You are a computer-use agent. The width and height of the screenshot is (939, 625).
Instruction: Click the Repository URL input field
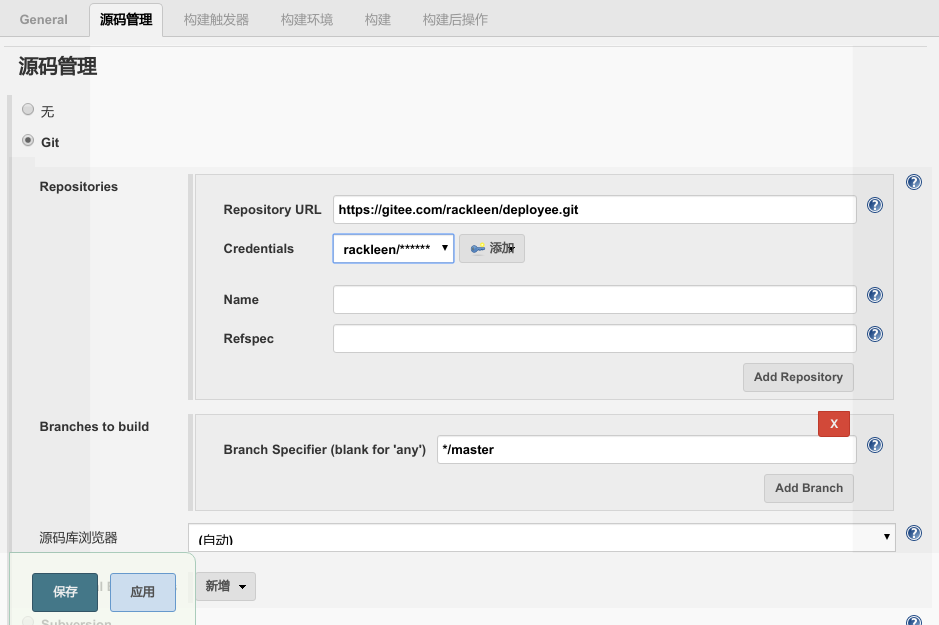tap(594, 210)
